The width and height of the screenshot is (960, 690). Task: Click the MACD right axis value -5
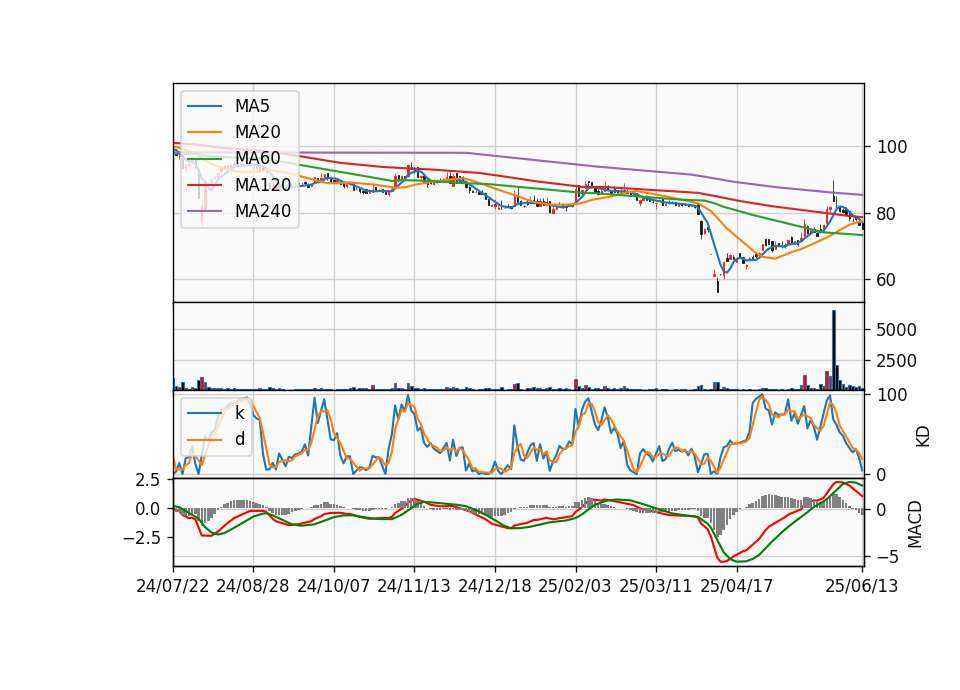pos(887,557)
